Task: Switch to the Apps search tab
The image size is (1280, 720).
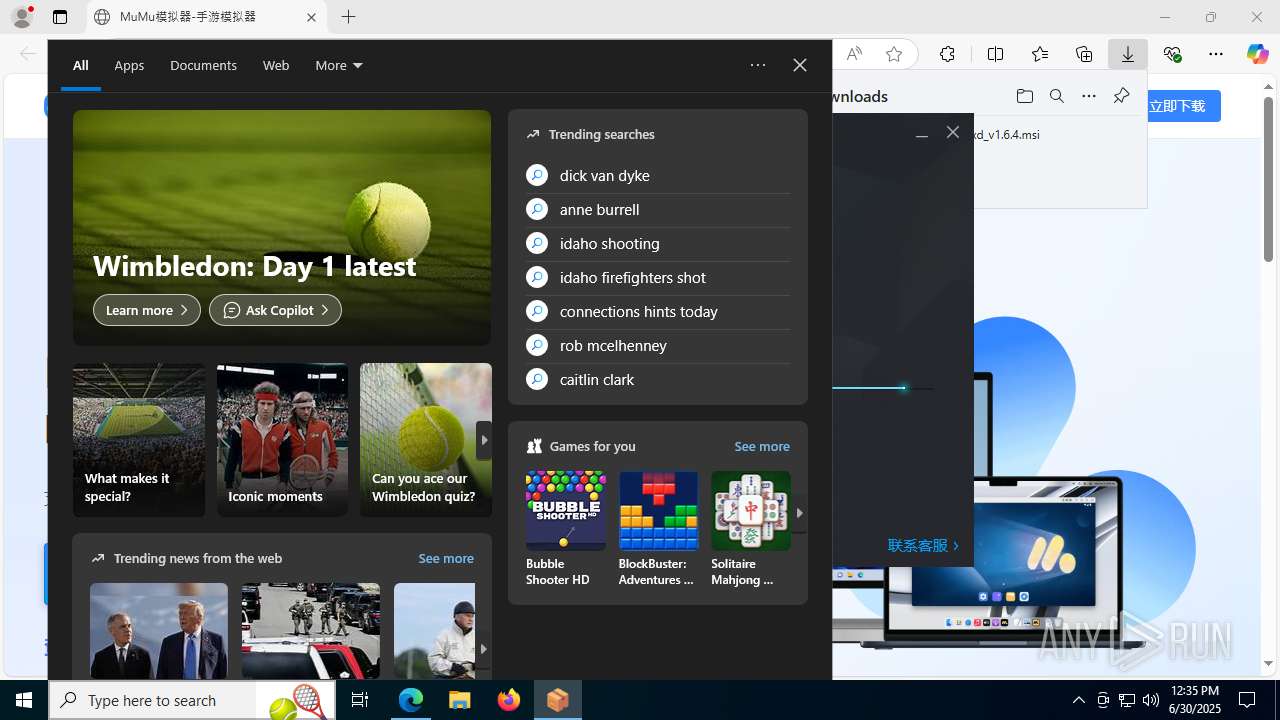Action: tap(129, 65)
